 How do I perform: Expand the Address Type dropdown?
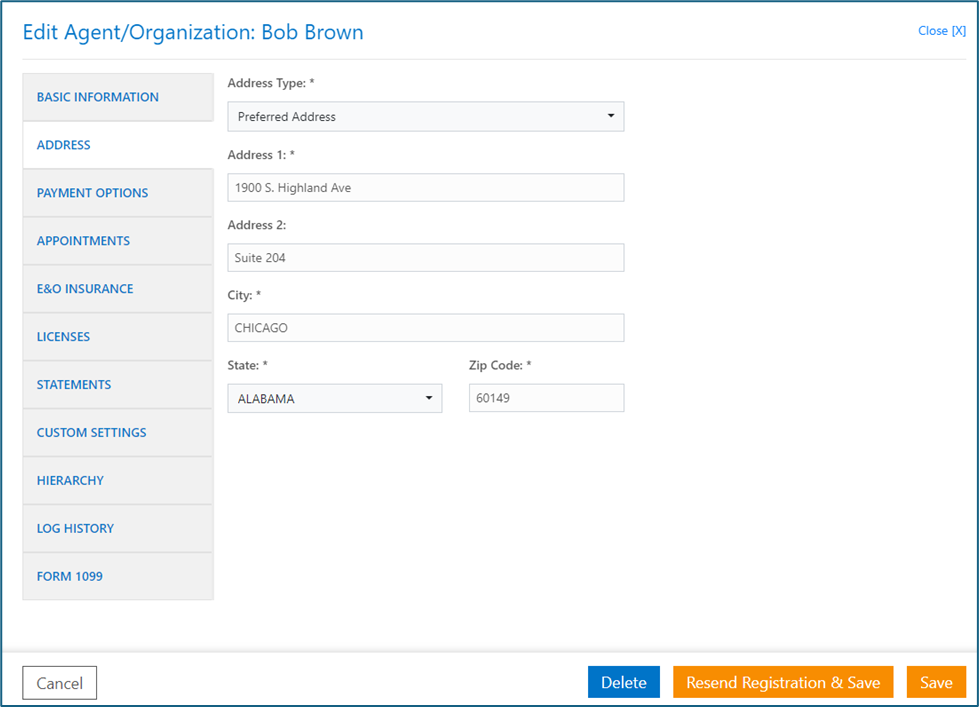click(x=426, y=117)
